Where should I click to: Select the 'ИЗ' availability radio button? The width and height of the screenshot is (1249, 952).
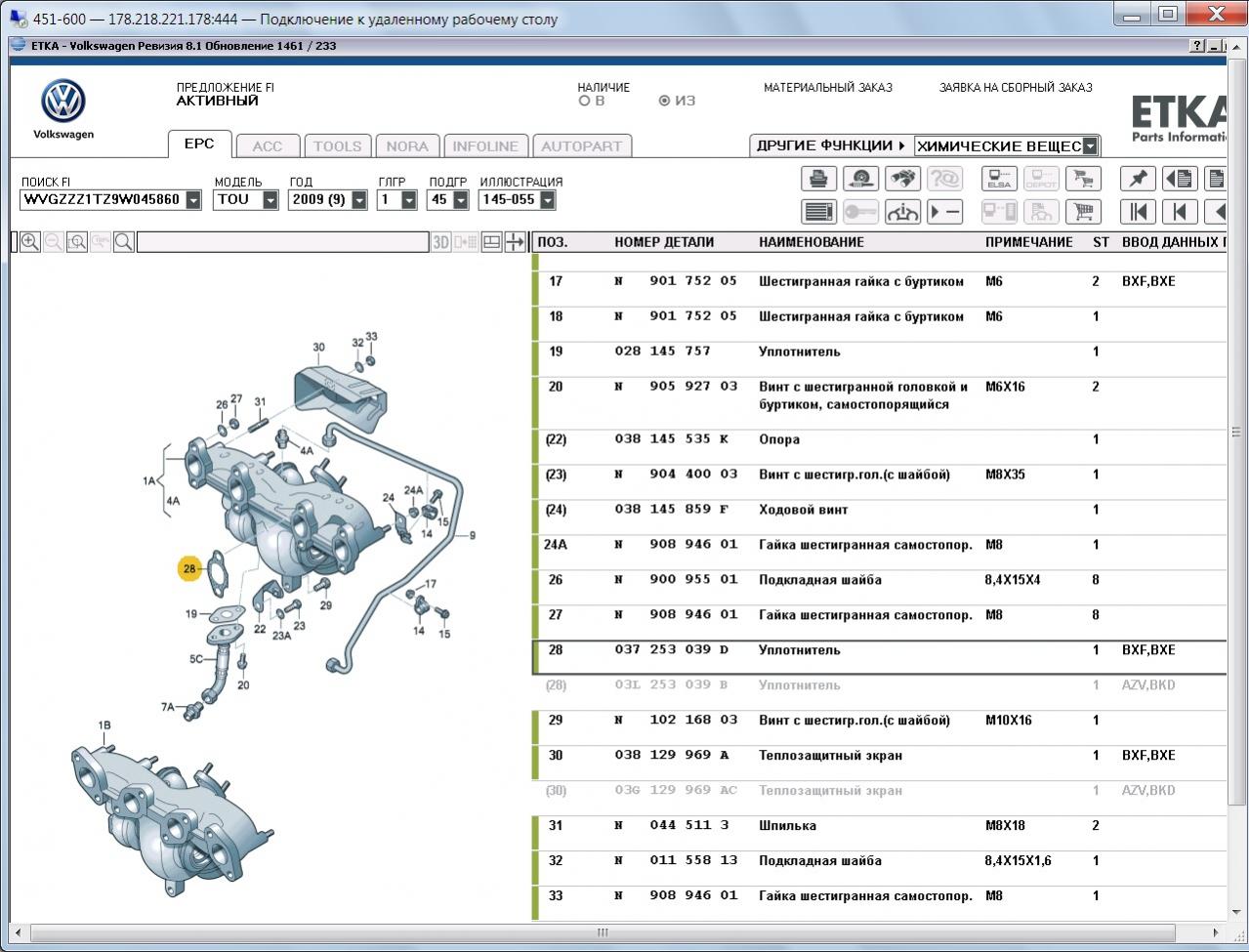(x=664, y=101)
